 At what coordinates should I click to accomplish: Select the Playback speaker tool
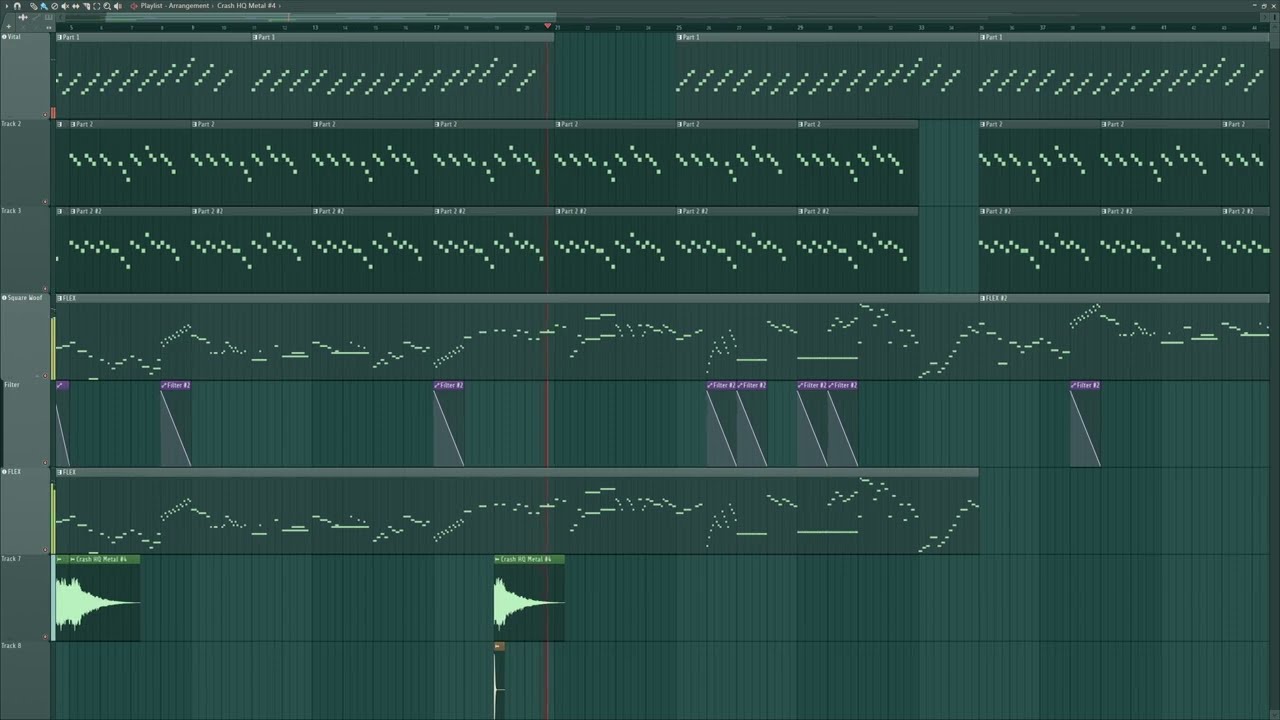click(118, 6)
